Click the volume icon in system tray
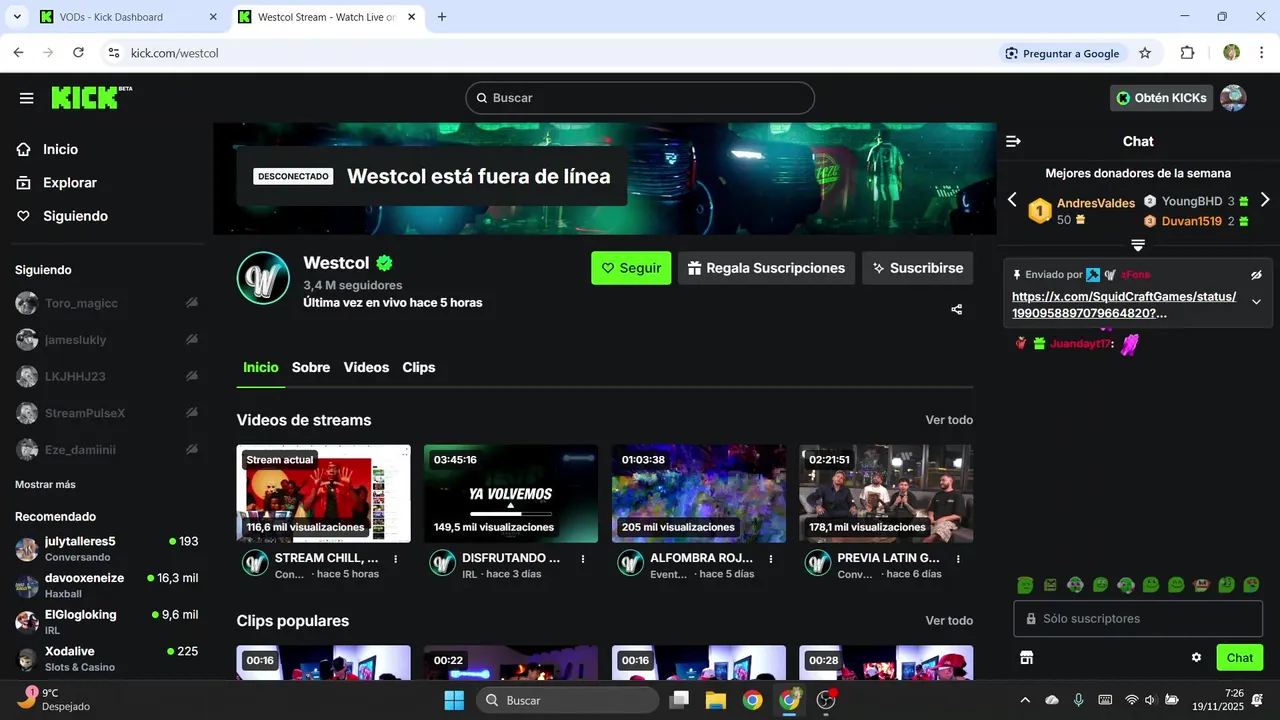 click(x=1150, y=700)
